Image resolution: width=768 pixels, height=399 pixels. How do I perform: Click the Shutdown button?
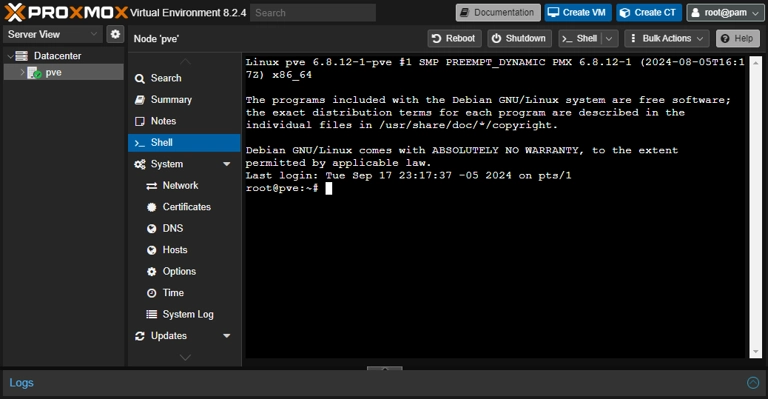click(519, 38)
